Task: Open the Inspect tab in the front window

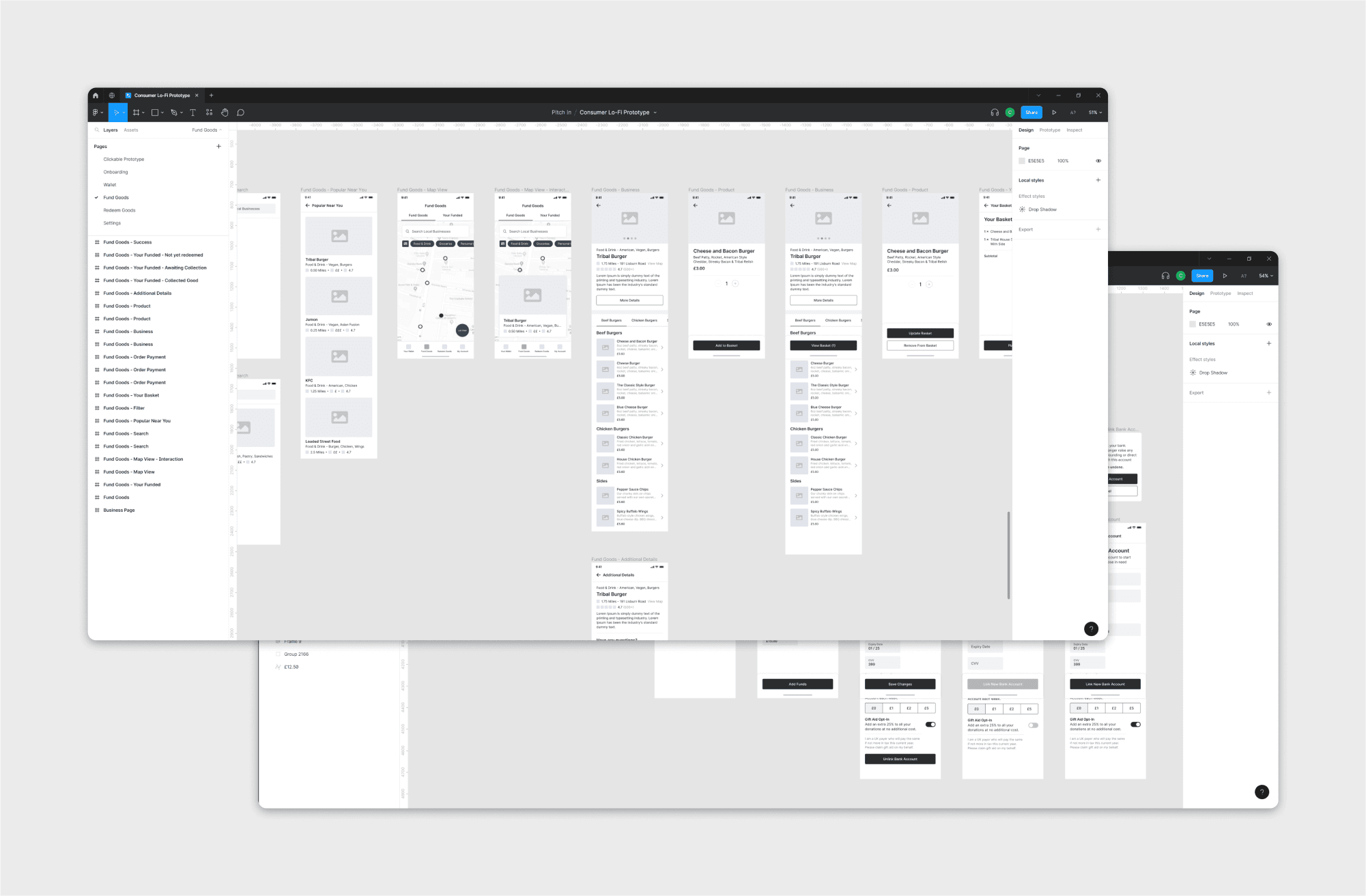Action: tap(1075, 130)
